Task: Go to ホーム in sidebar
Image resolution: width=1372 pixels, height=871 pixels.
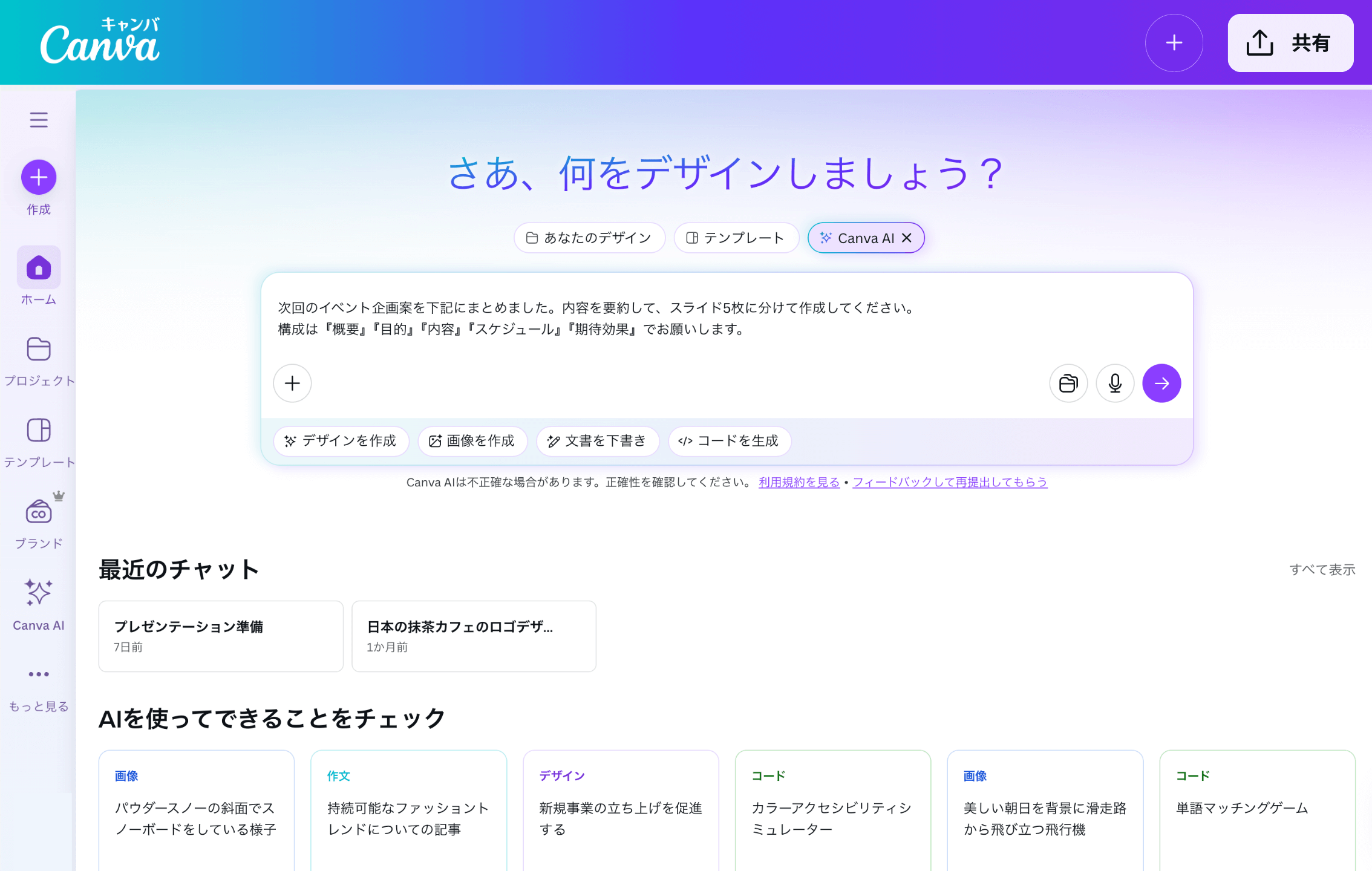Action: 39,276
